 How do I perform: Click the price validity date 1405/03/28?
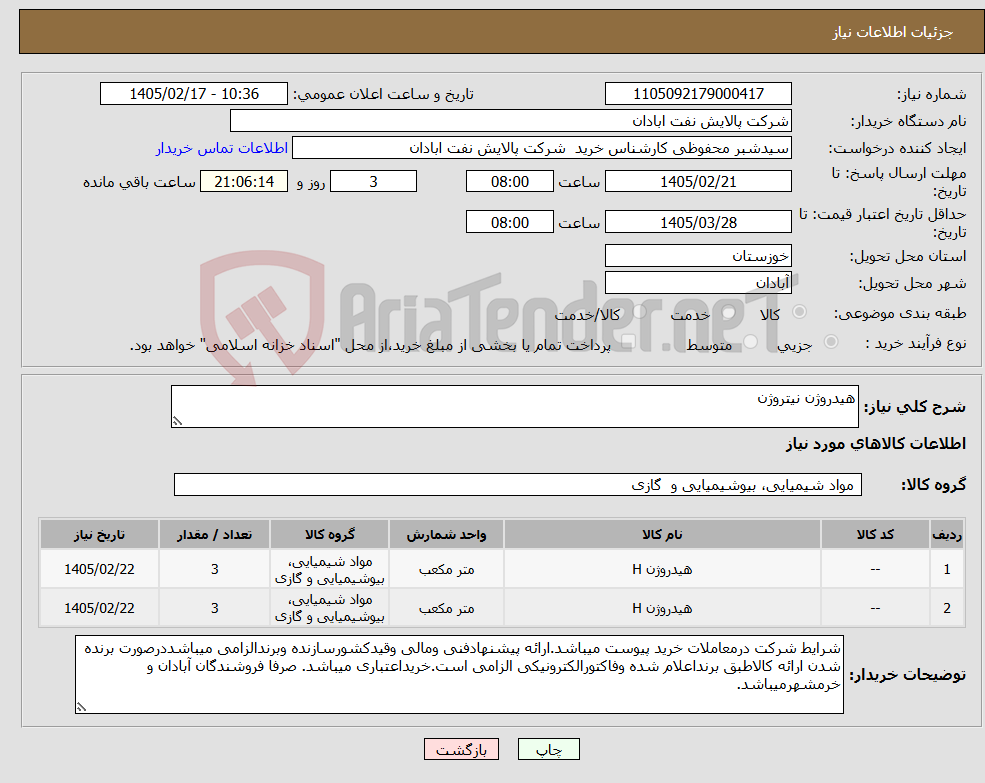pyautogui.click(x=698, y=222)
